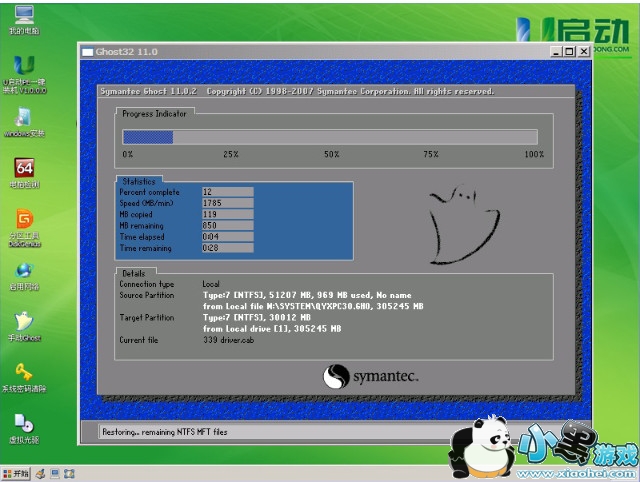Click the Time remaining value 0:28
This screenshot has height=482, width=640.
[x=228, y=248]
